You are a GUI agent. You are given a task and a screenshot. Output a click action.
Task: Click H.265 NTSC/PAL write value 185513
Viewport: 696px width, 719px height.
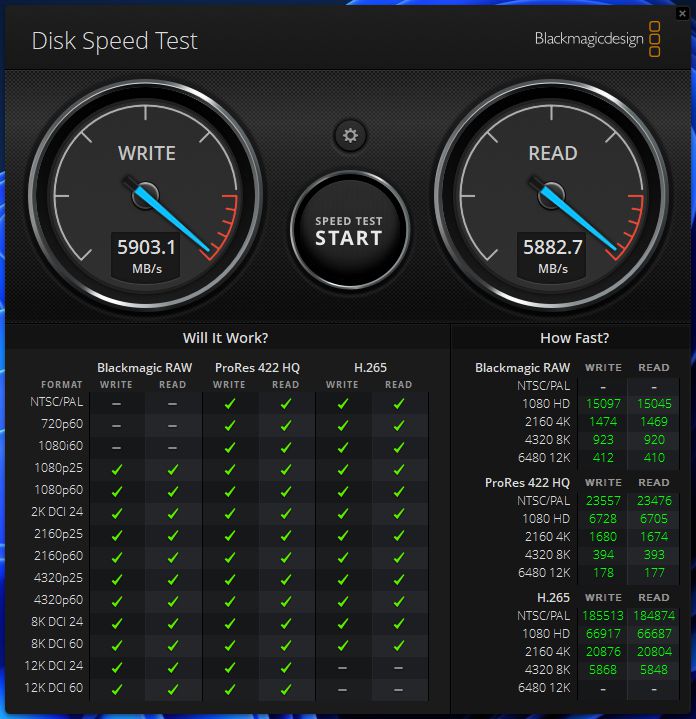[x=603, y=616]
